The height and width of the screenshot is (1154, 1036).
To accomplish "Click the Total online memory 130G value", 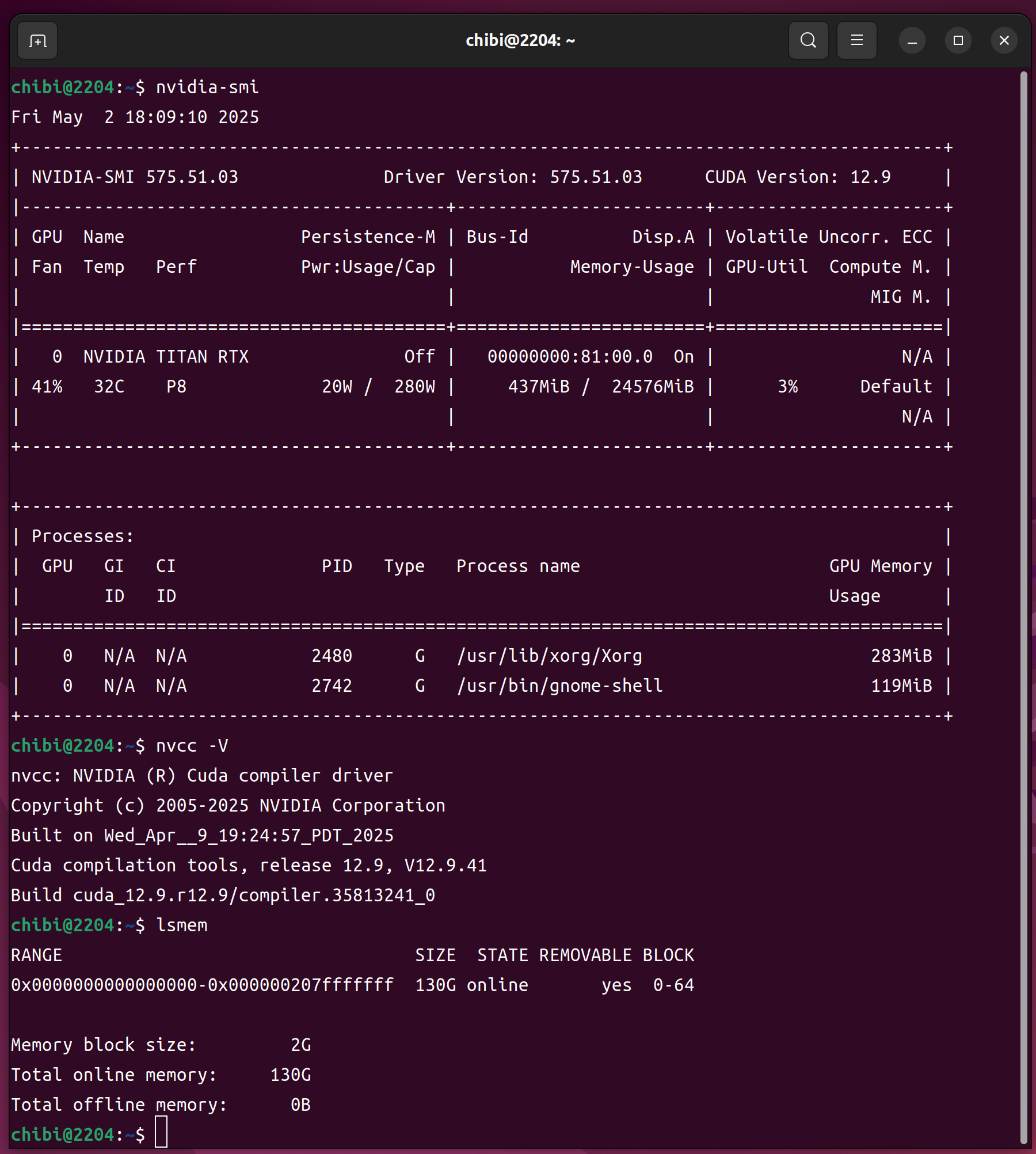I will pyautogui.click(x=290, y=1075).
